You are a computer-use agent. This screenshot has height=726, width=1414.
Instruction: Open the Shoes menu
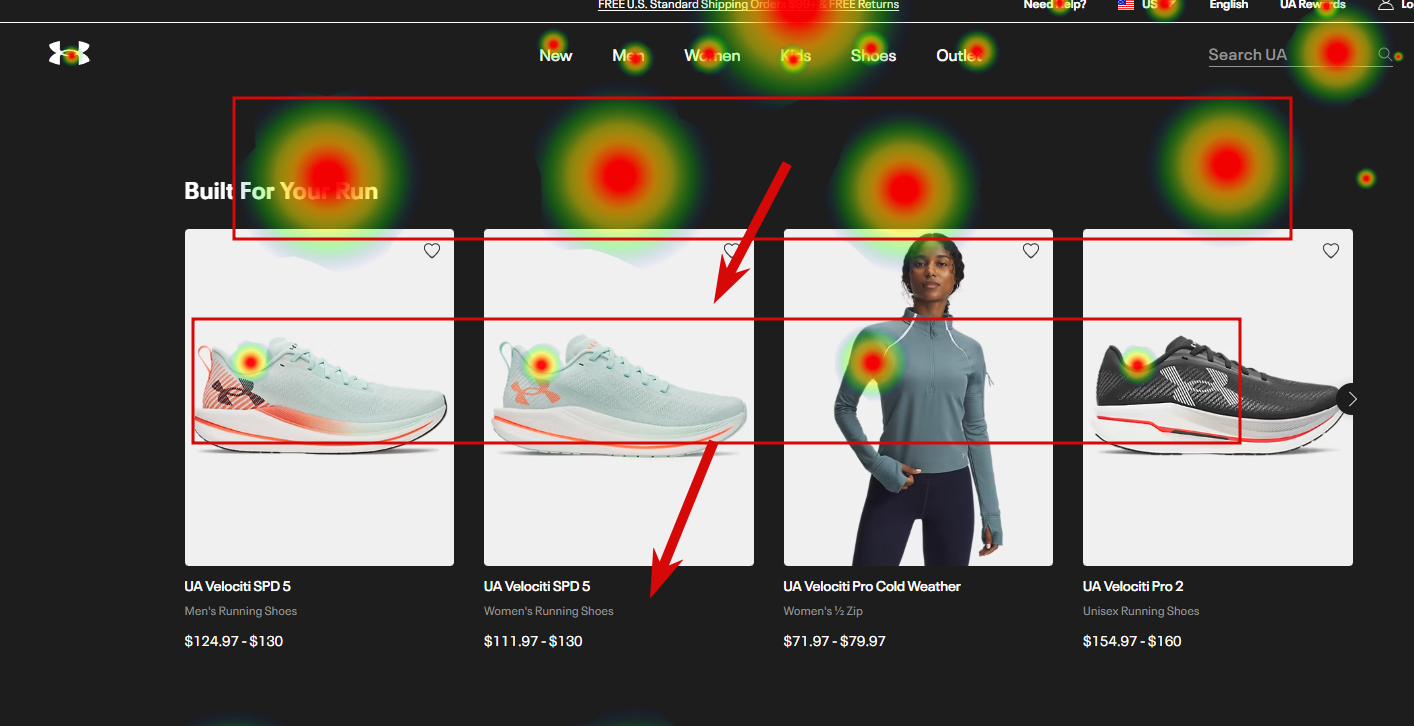tap(873, 55)
